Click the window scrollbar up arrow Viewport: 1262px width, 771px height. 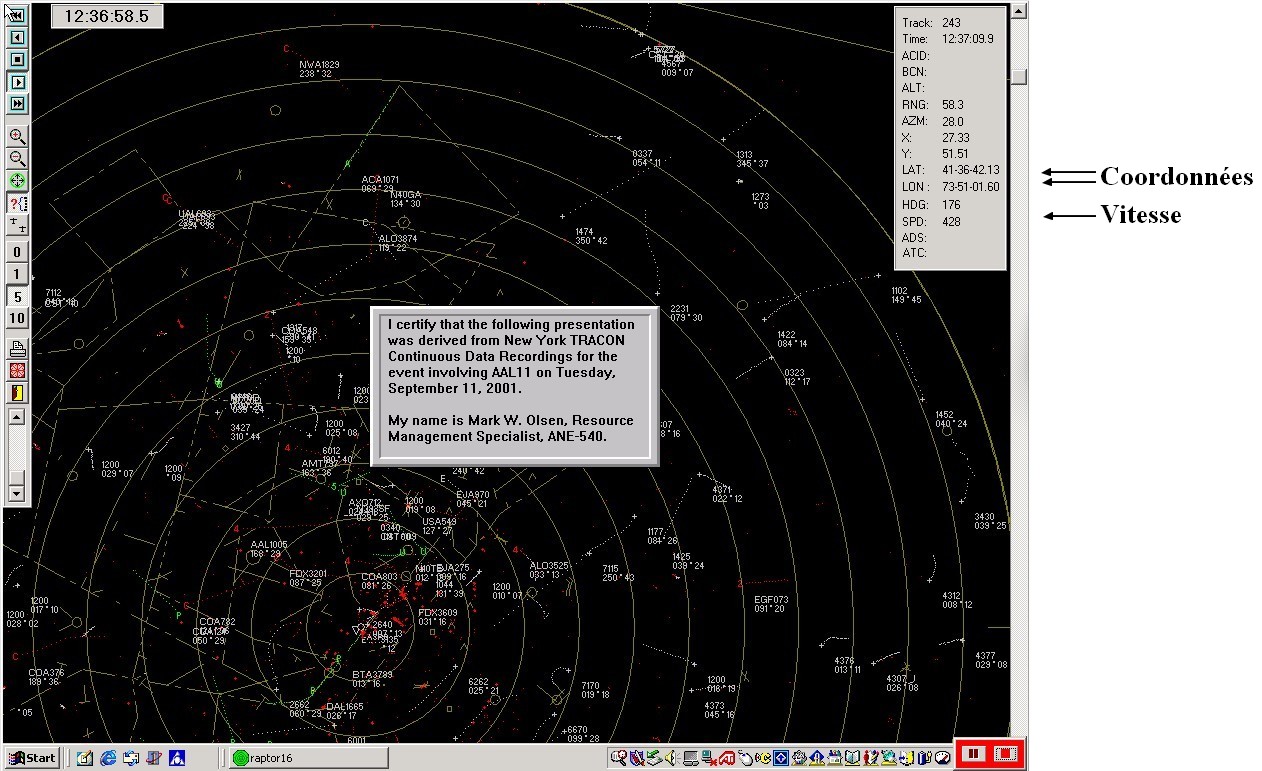click(x=1019, y=12)
